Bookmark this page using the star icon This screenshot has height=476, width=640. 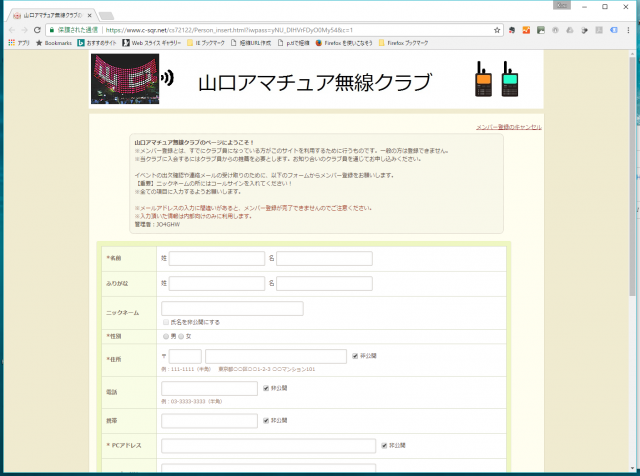(x=497, y=30)
